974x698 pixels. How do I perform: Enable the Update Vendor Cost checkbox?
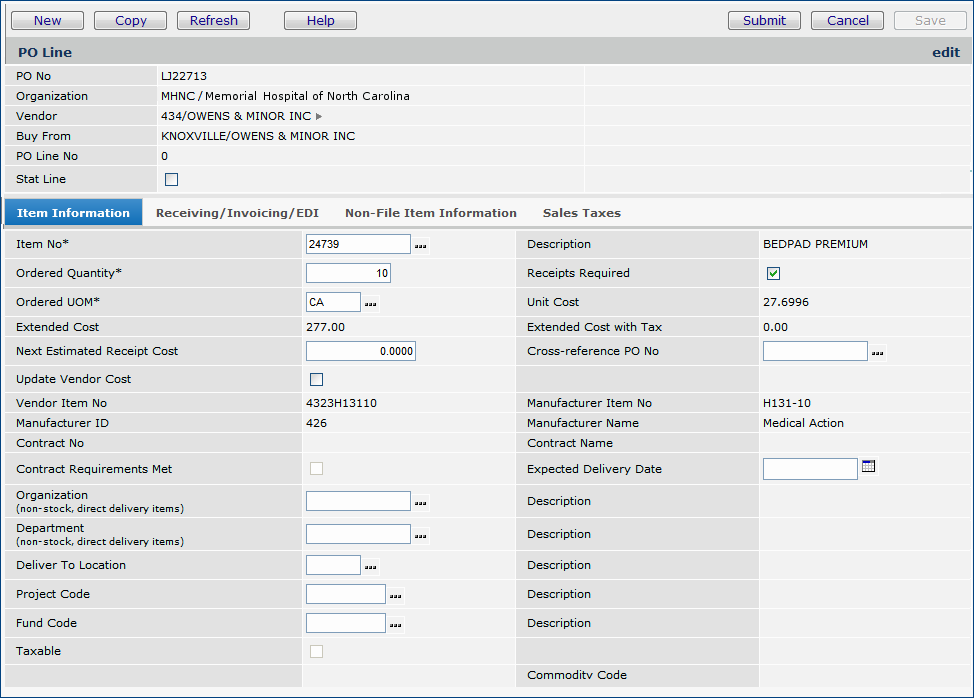(317, 379)
